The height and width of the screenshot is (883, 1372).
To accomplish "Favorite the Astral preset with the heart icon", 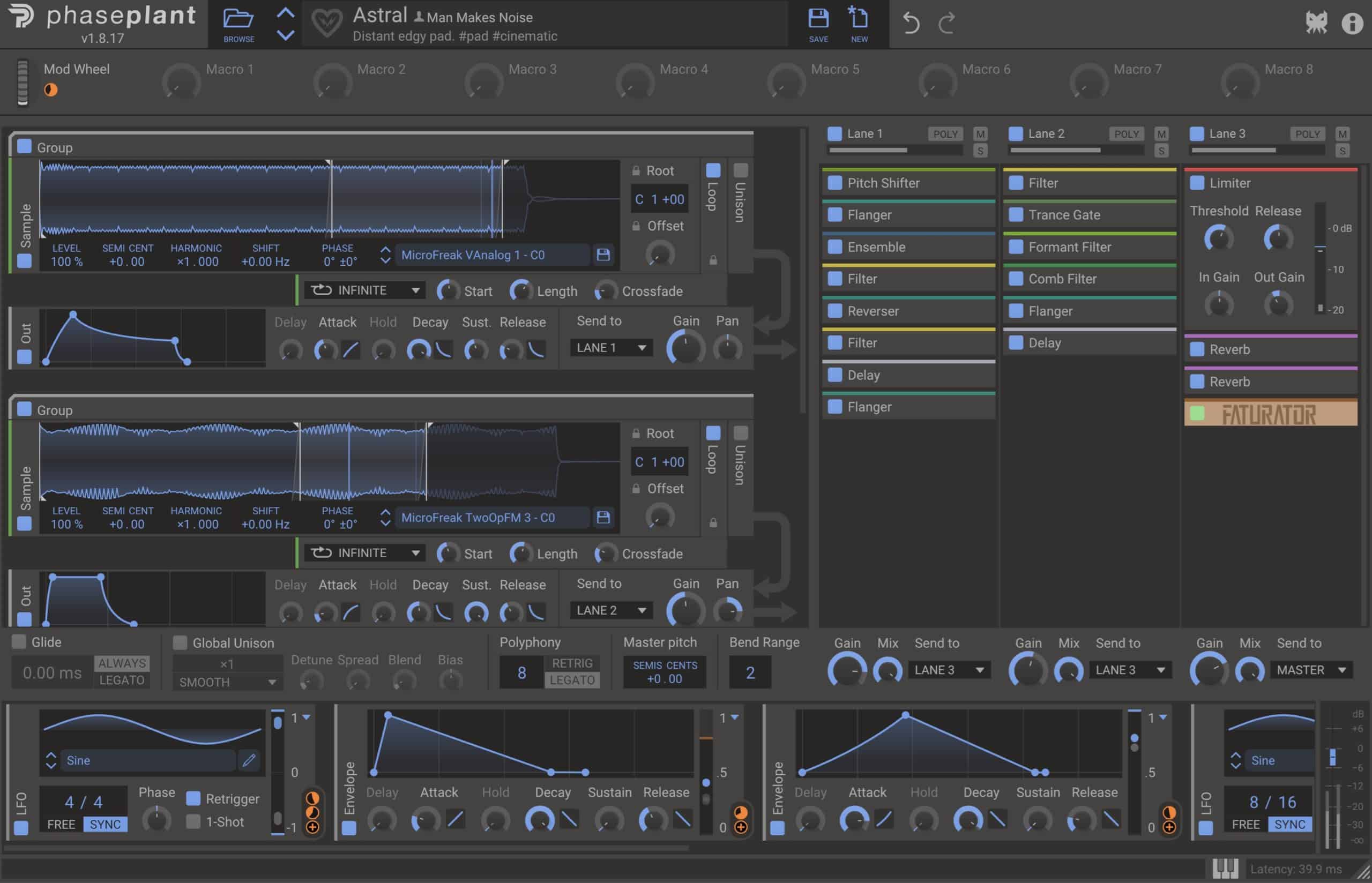I will [327, 24].
